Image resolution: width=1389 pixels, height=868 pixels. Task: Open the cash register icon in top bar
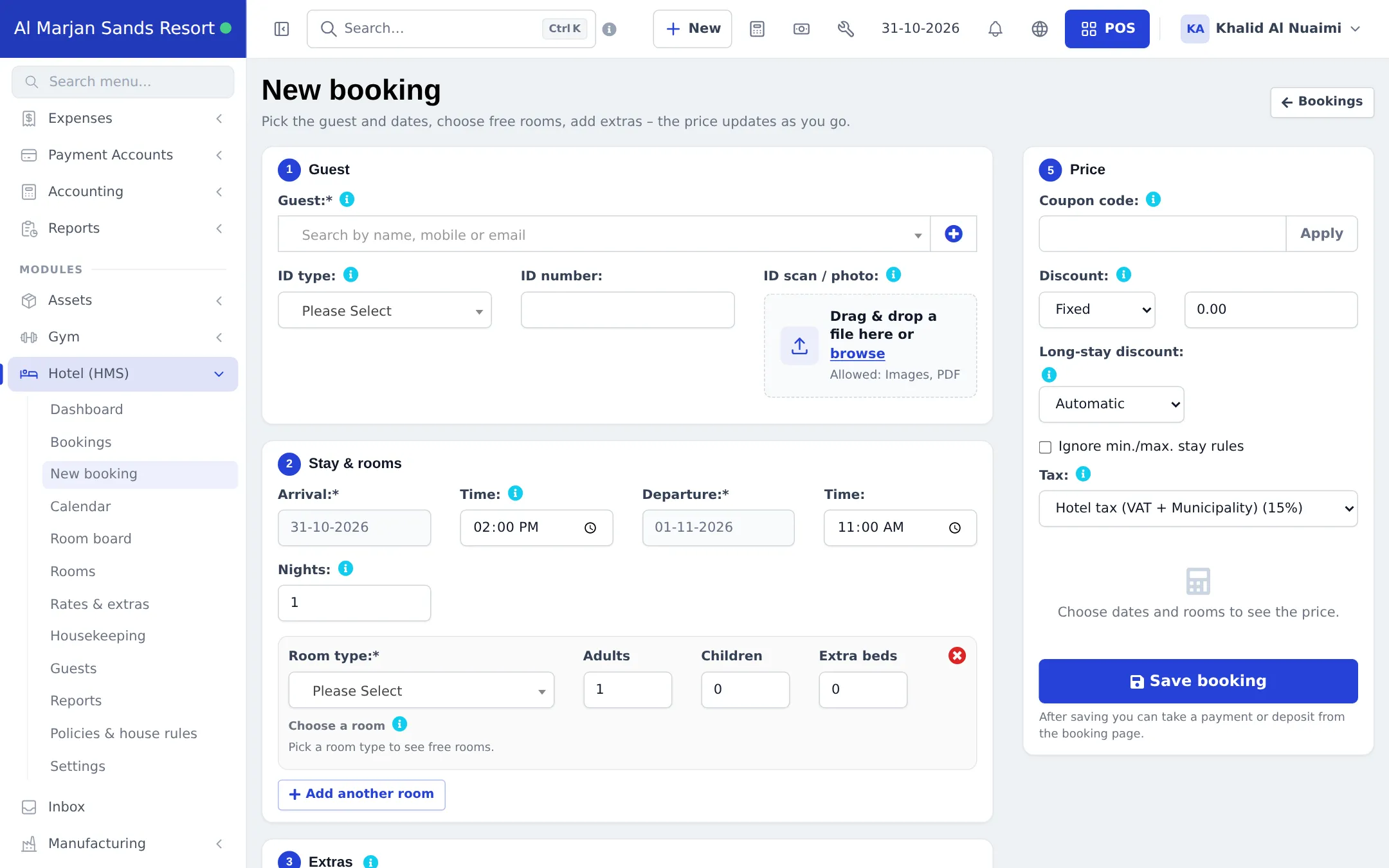click(x=801, y=29)
